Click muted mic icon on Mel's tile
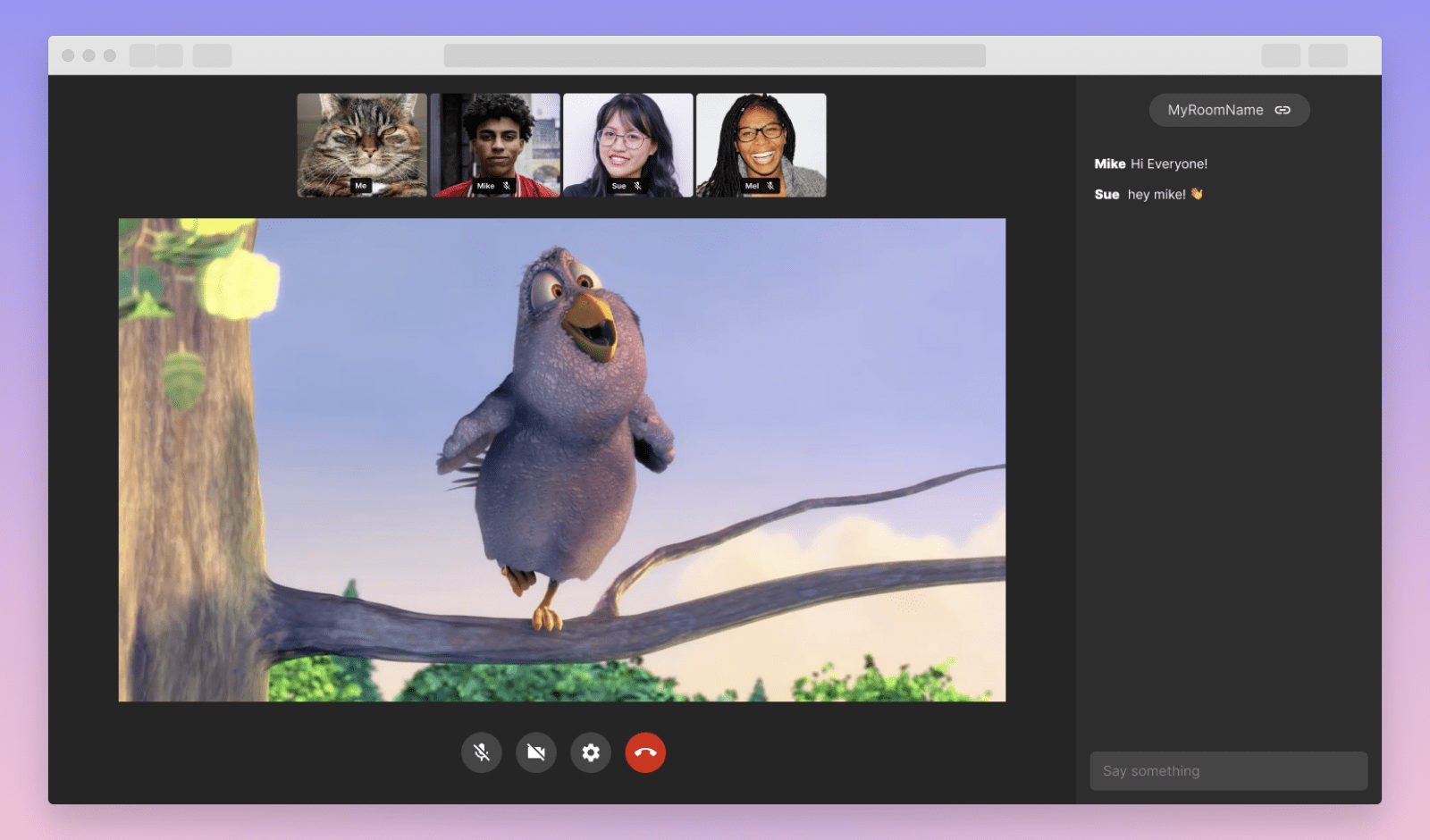Screen dimensions: 1430x840 770,186
